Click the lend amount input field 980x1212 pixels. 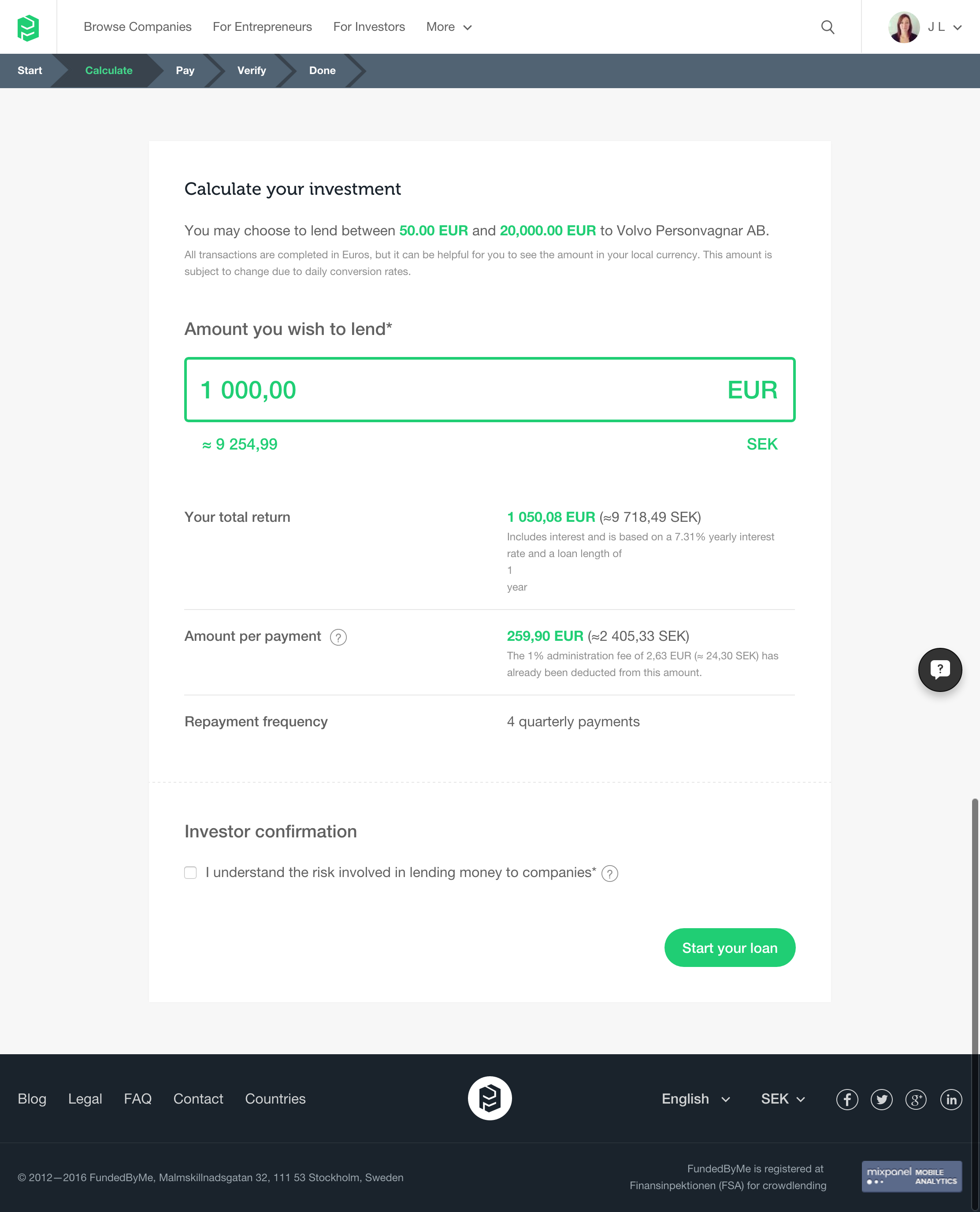(463, 390)
